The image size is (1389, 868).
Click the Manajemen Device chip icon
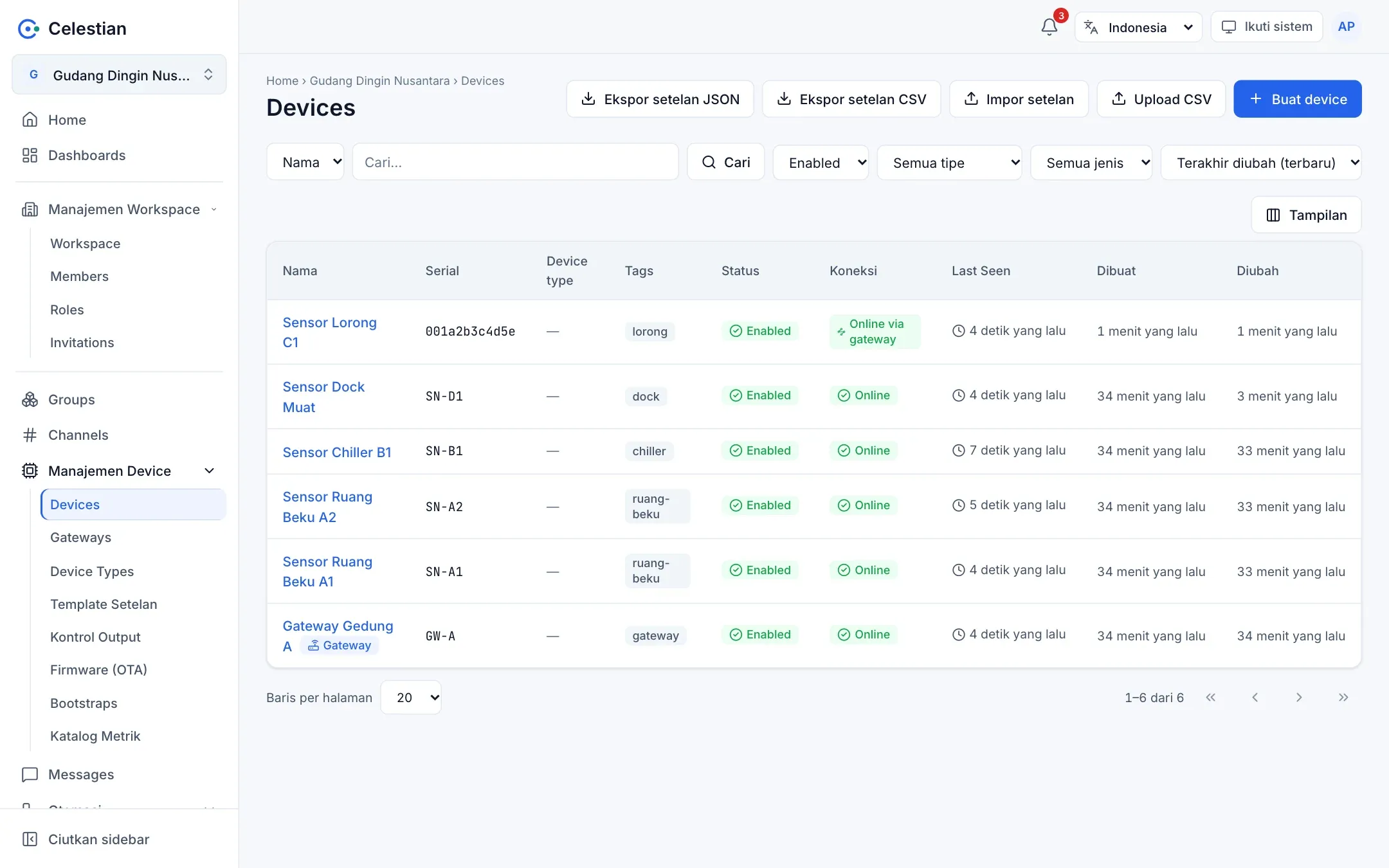(30, 471)
